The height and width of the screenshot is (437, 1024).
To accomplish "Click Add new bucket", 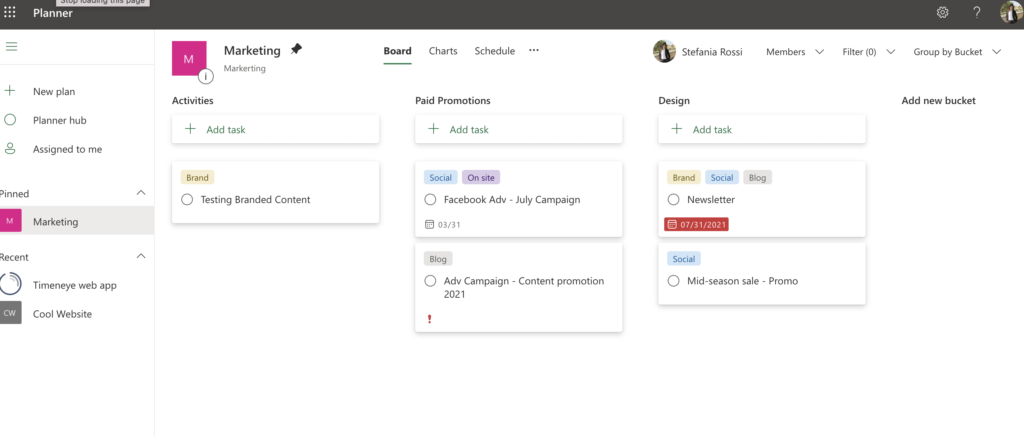I will click(938, 101).
